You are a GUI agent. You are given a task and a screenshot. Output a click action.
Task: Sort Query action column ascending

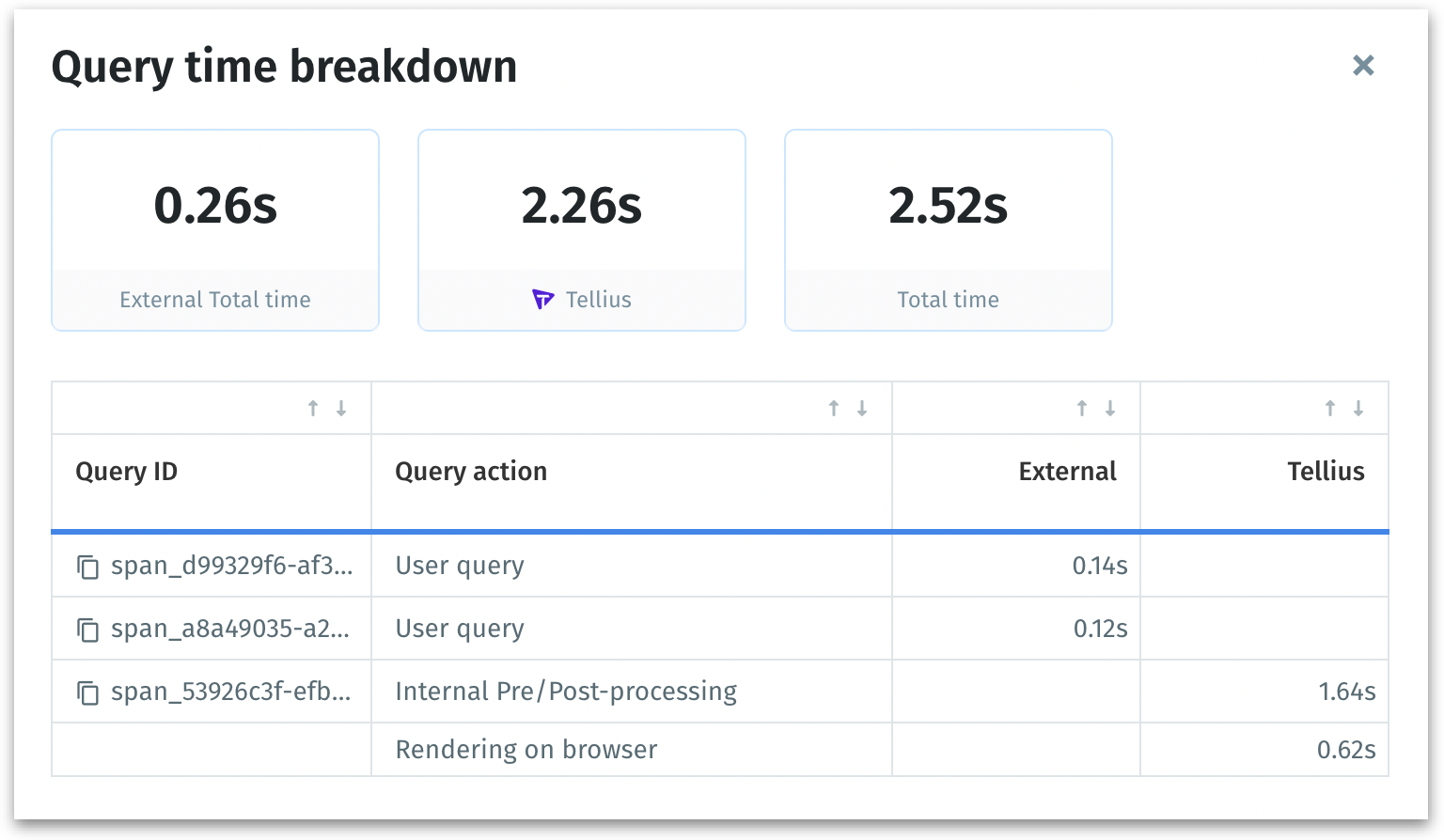click(833, 408)
